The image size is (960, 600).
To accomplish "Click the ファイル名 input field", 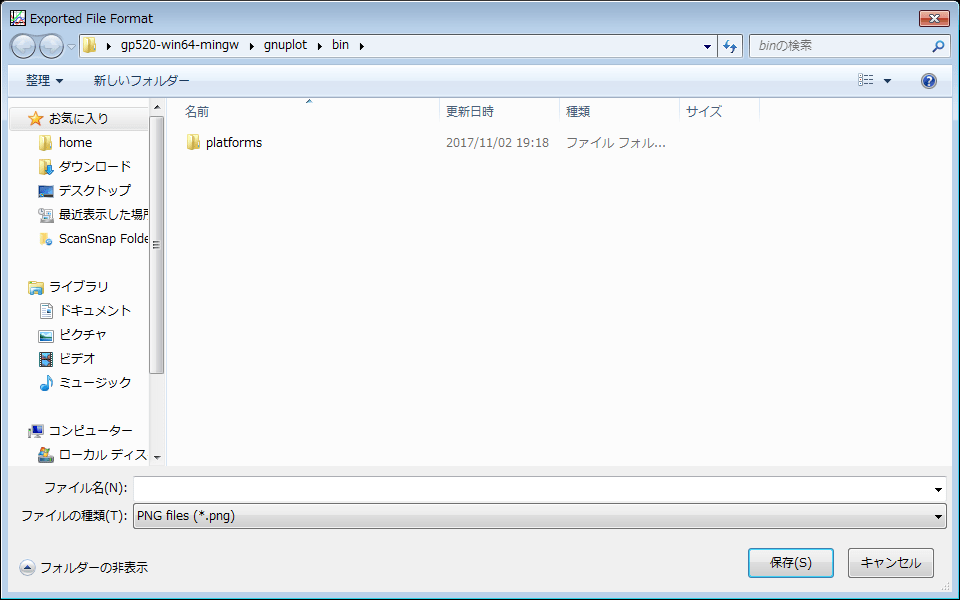I will (x=533, y=489).
